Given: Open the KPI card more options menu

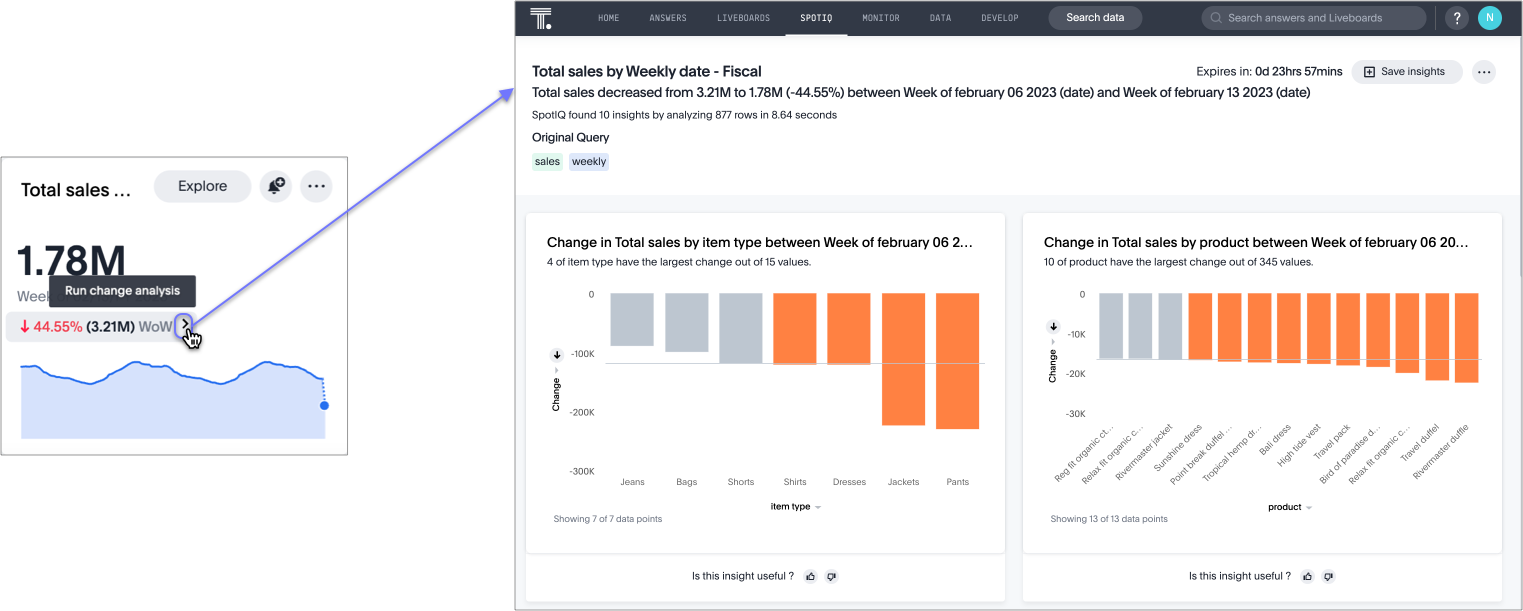Looking at the screenshot, I should (x=316, y=186).
